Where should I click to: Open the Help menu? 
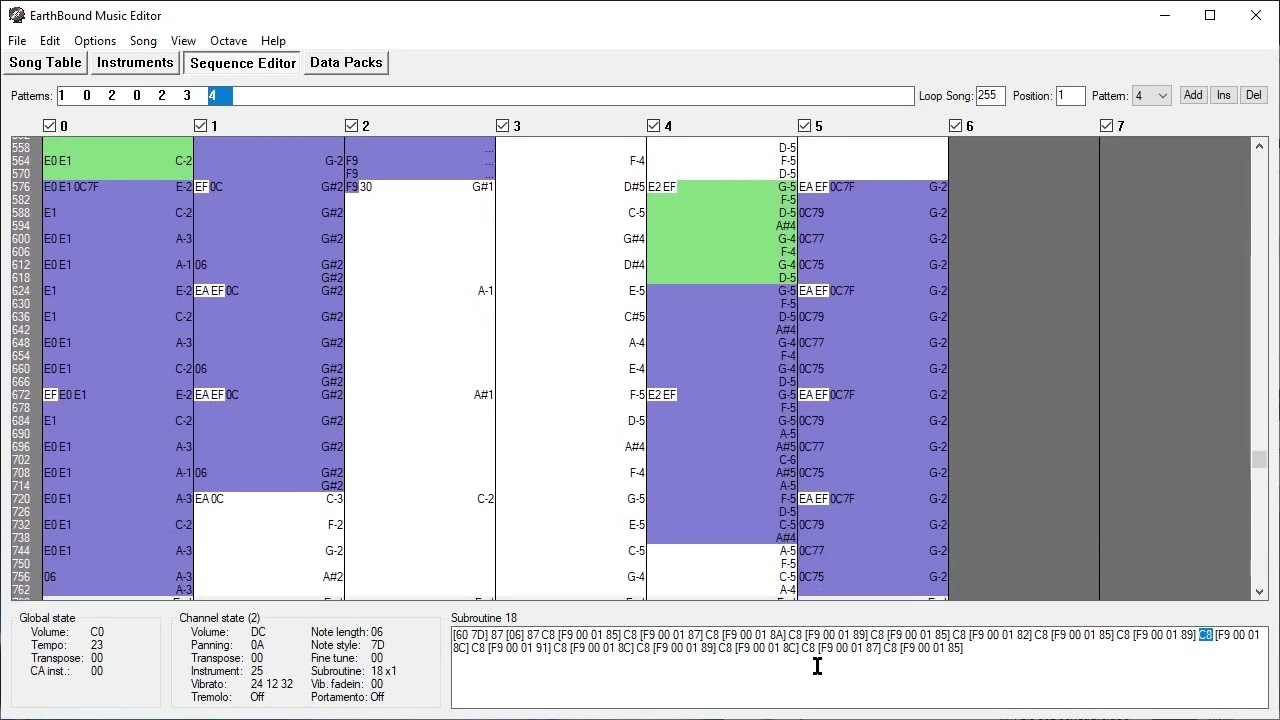click(273, 41)
